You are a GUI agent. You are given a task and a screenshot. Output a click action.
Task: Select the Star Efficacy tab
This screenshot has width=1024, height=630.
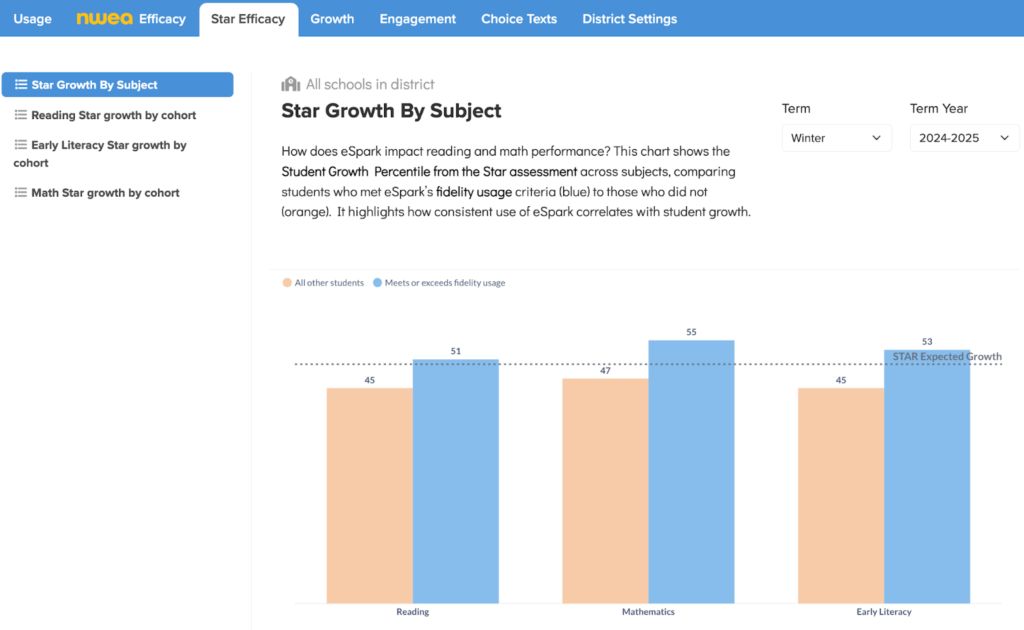pos(248,20)
